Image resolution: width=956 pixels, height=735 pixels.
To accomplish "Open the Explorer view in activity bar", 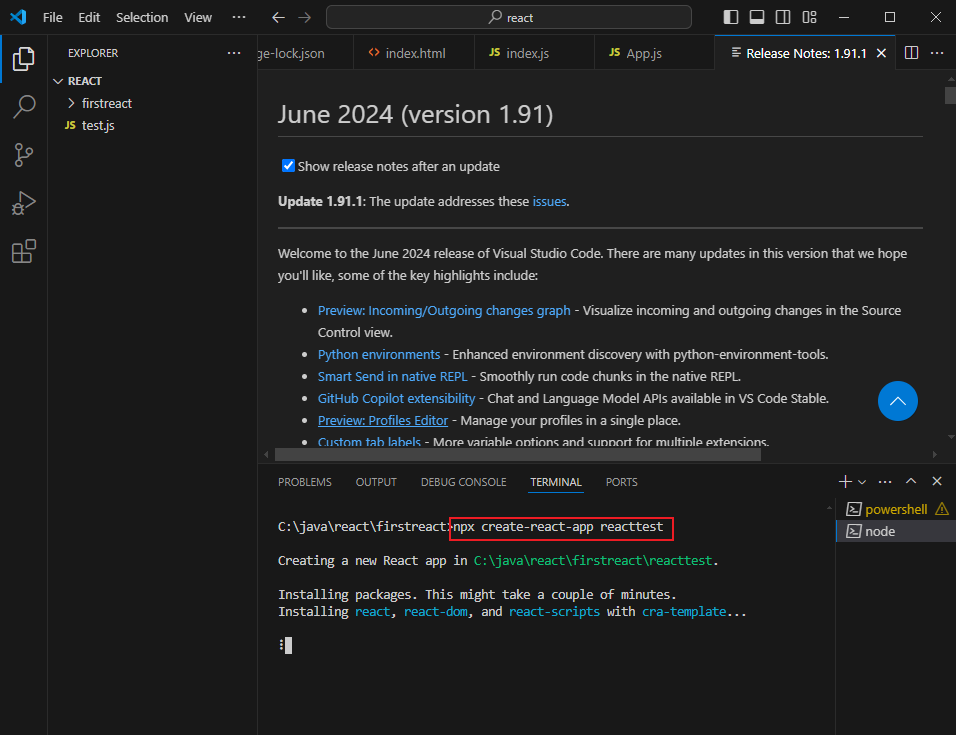I will [x=24, y=59].
